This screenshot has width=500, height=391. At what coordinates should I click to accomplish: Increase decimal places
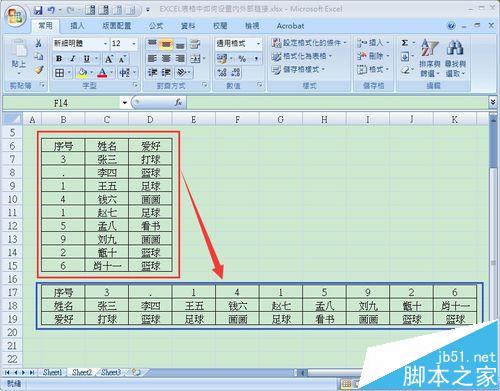pos(222,72)
